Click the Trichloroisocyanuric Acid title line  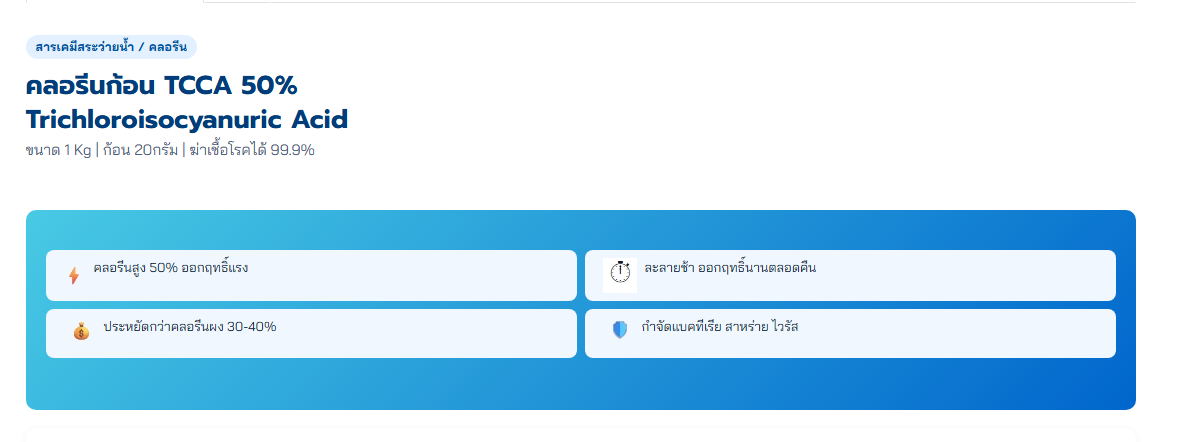click(x=186, y=120)
